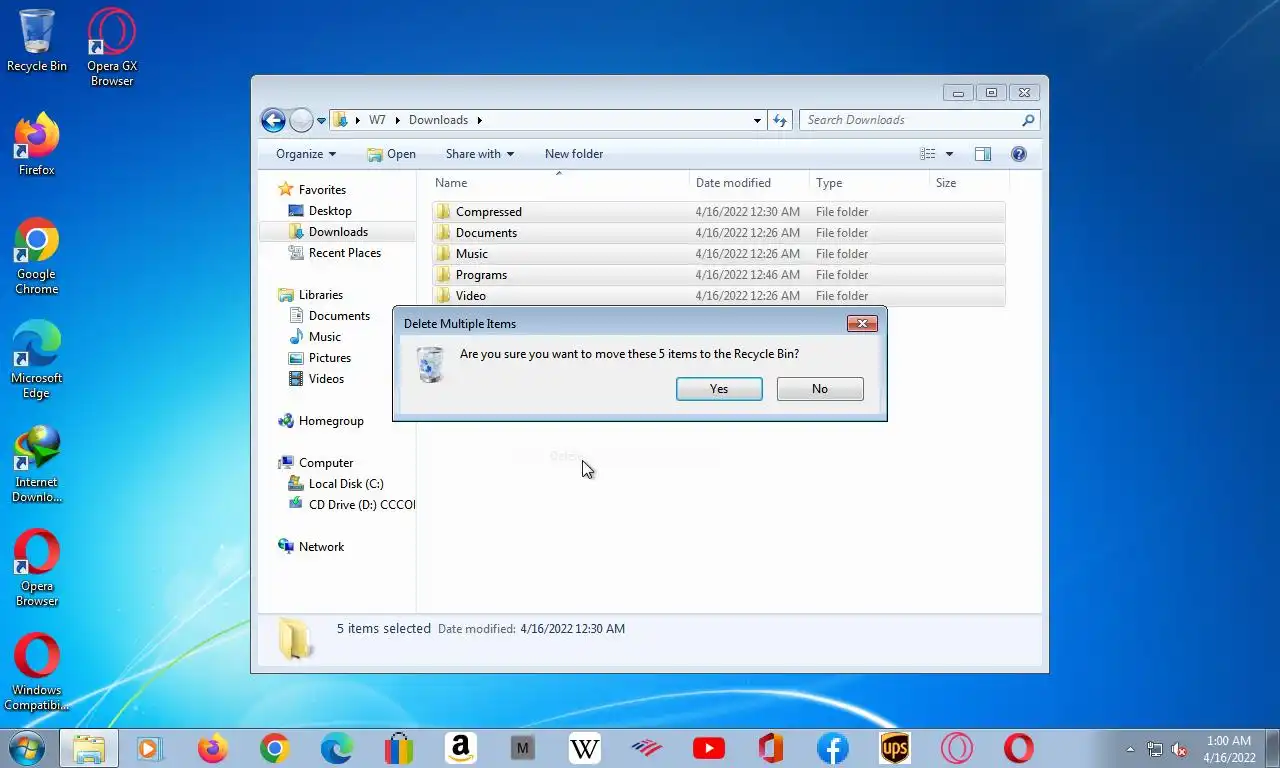
Task: Select the Microsoft Edge desktop shortcut
Action: coord(37,360)
